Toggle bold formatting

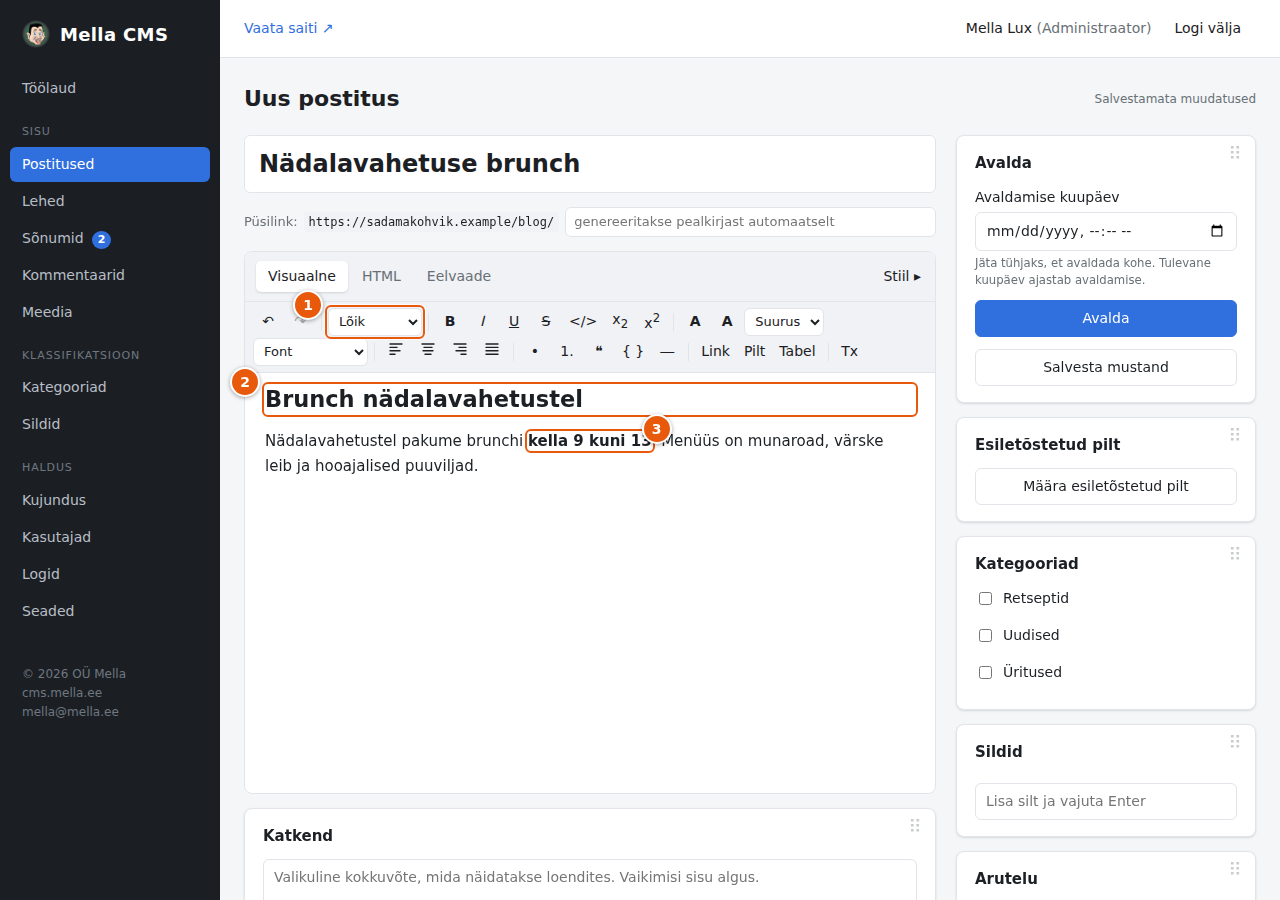450,321
